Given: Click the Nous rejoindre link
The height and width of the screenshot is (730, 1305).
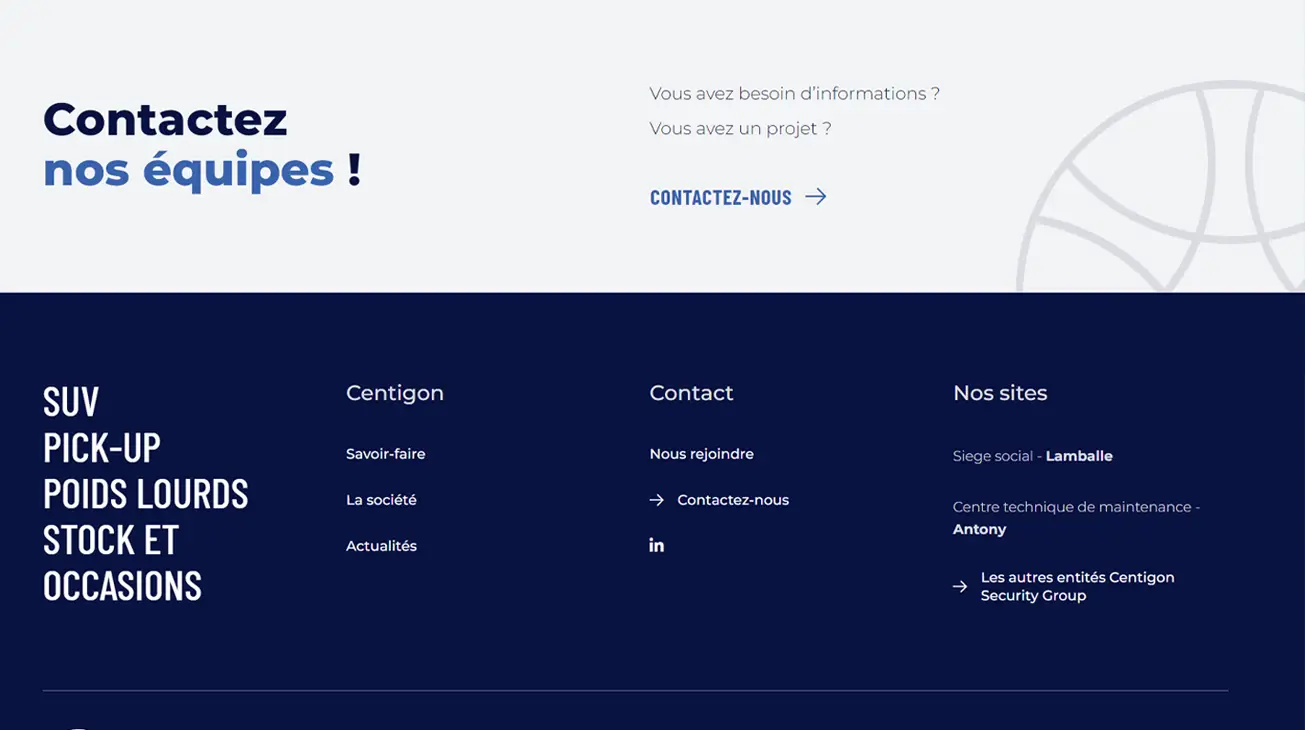Looking at the screenshot, I should pyautogui.click(x=702, y=454).
